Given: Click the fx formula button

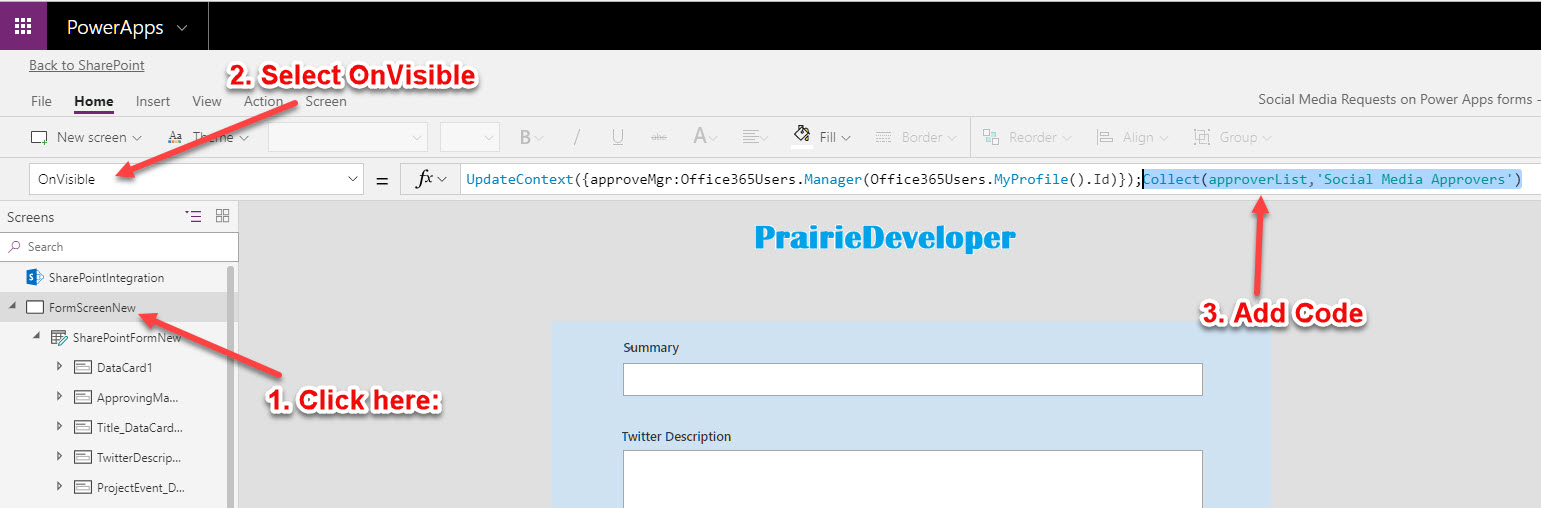Looking at the screenshot, I should click(x=431, y=179).
